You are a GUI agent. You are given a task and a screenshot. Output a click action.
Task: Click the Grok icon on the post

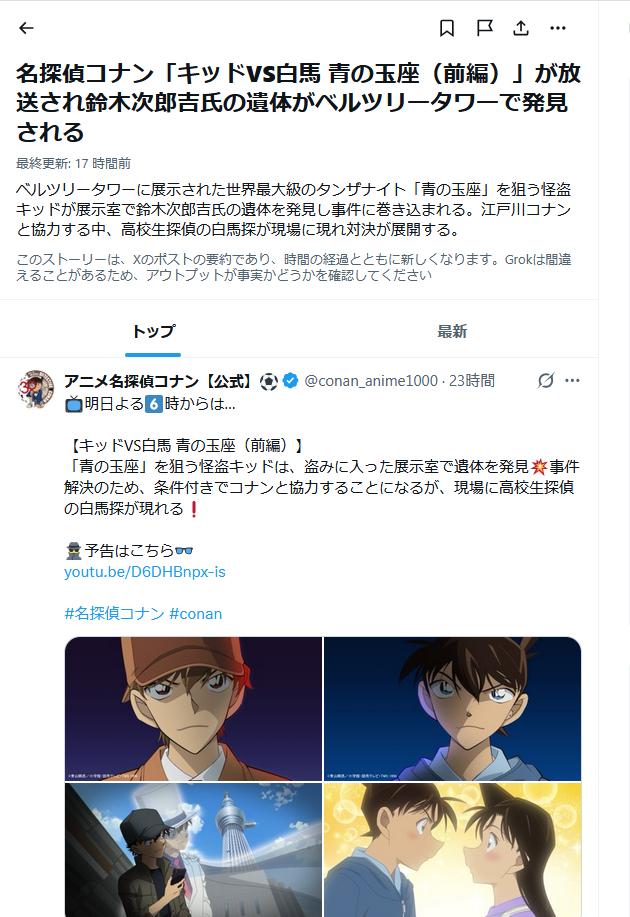pyautogui.click(x=546, y=381)
